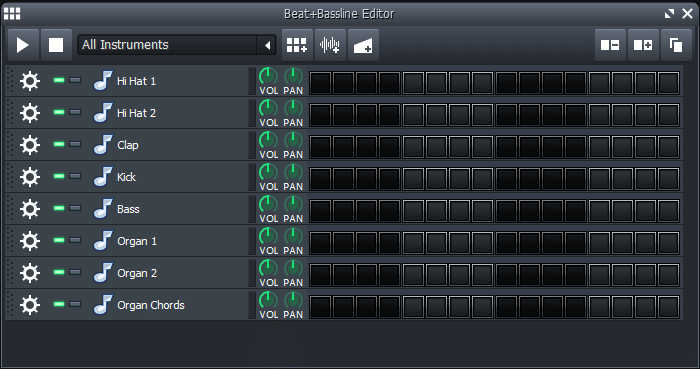Maximize the Beat+Bassline Editor window
The image size is (700, 369).
click(x=669, y=14)
